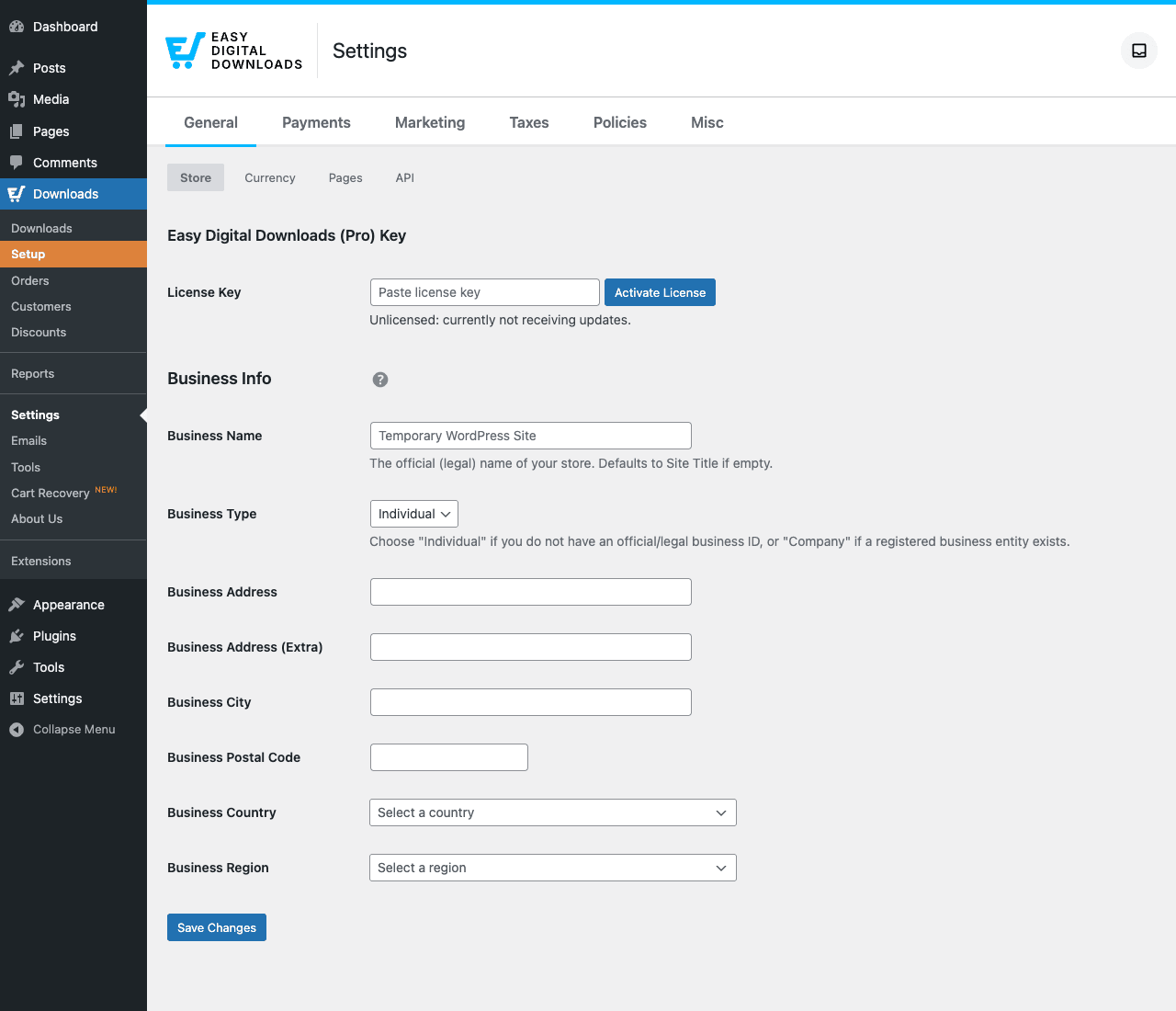Image resolution: width=1176 pixels, height=1011 pixels.
Task: Open the Business Country select
Action: click(x=553, y=812)
